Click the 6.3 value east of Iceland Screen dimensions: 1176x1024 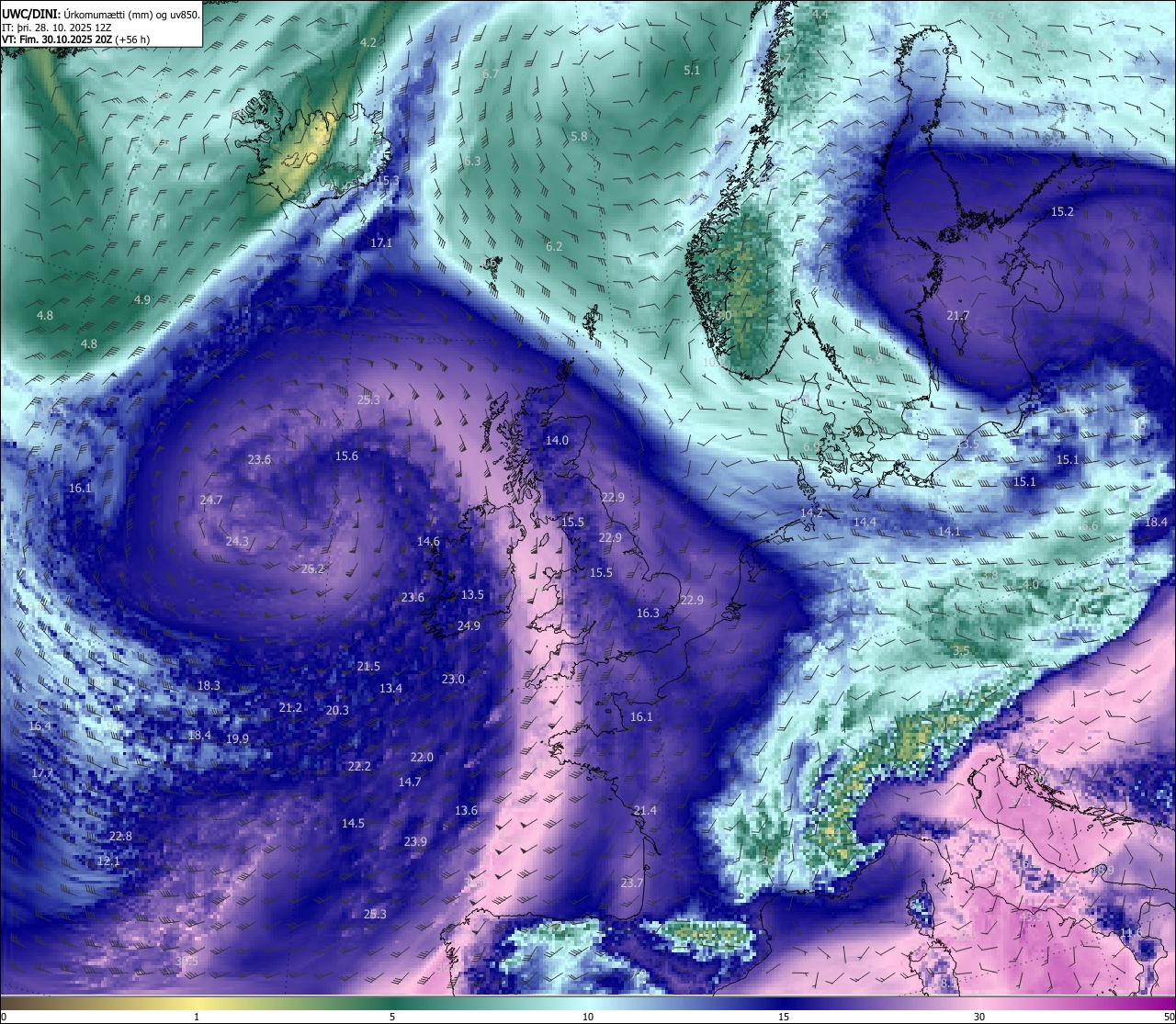[472, 161]
